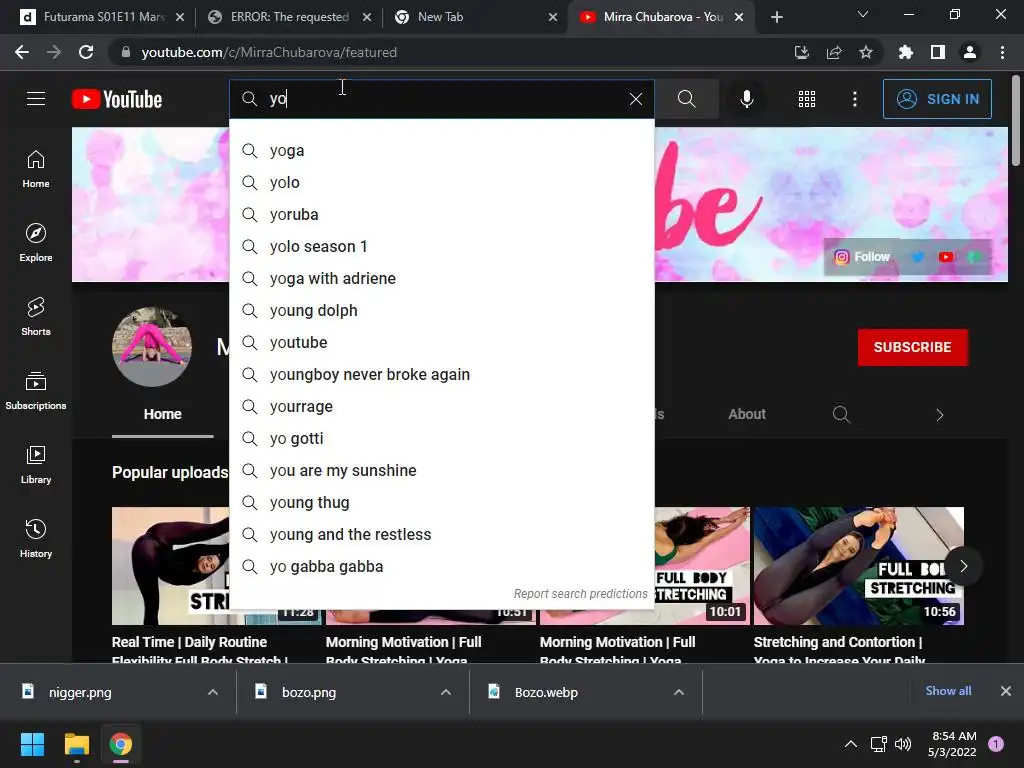The image size is (1024, 768).
Task: Share this page from the address bar
Action: pos(834,52)
